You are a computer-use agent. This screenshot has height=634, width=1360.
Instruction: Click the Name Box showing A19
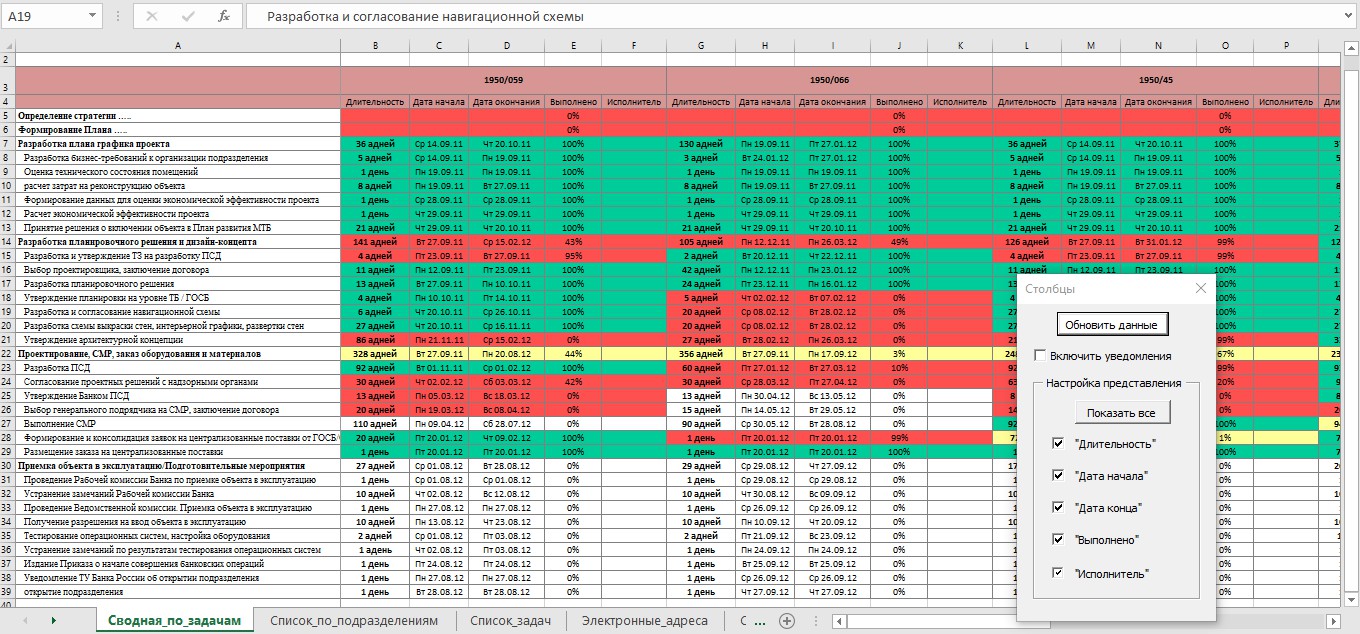point(44,16)
